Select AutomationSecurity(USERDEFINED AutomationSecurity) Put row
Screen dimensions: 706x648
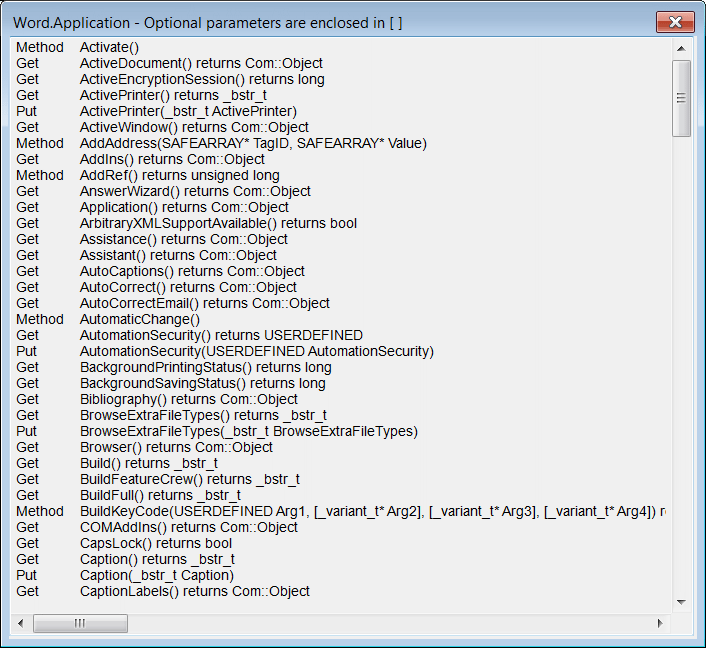(341, 351)
